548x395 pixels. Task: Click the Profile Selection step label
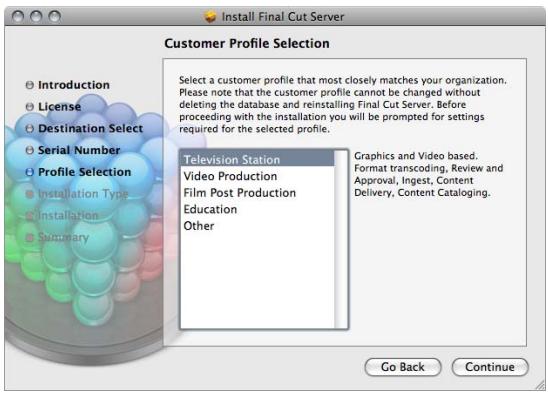click(85, 172)
